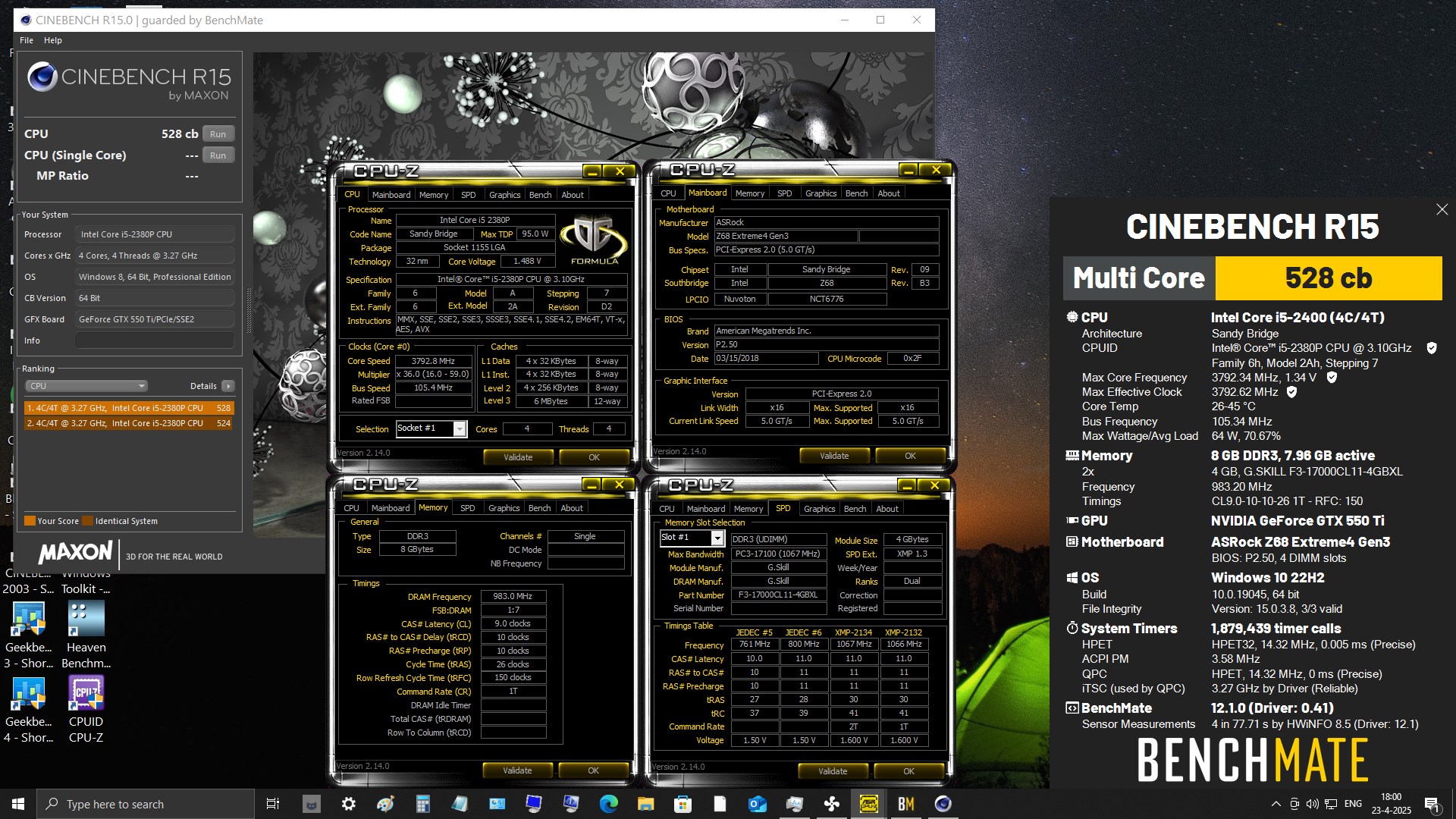Screen dimensions: 1456x819
Task: Open Heaven Benchmark desktop shortcut
Action: tap(86, 635)
